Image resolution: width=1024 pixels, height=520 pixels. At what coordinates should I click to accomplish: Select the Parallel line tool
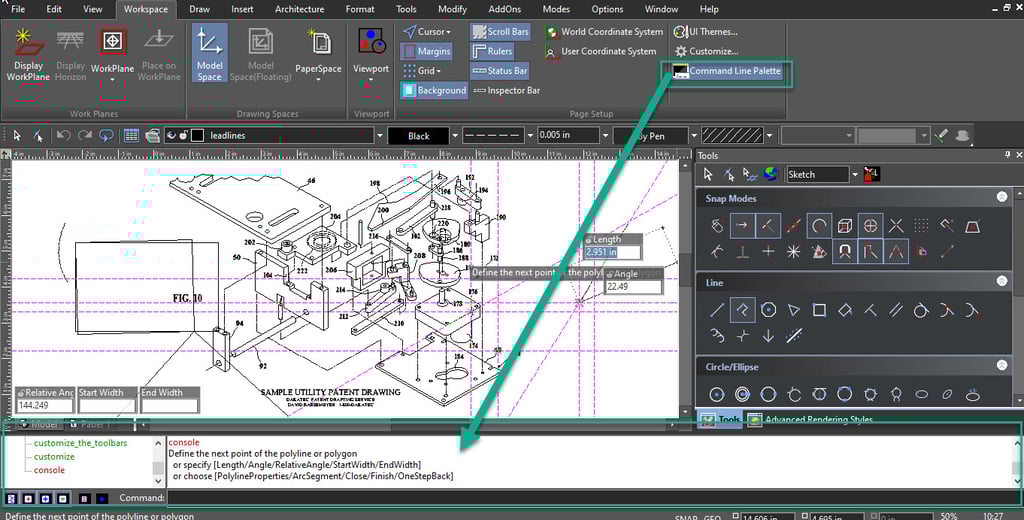click(895, 310)
